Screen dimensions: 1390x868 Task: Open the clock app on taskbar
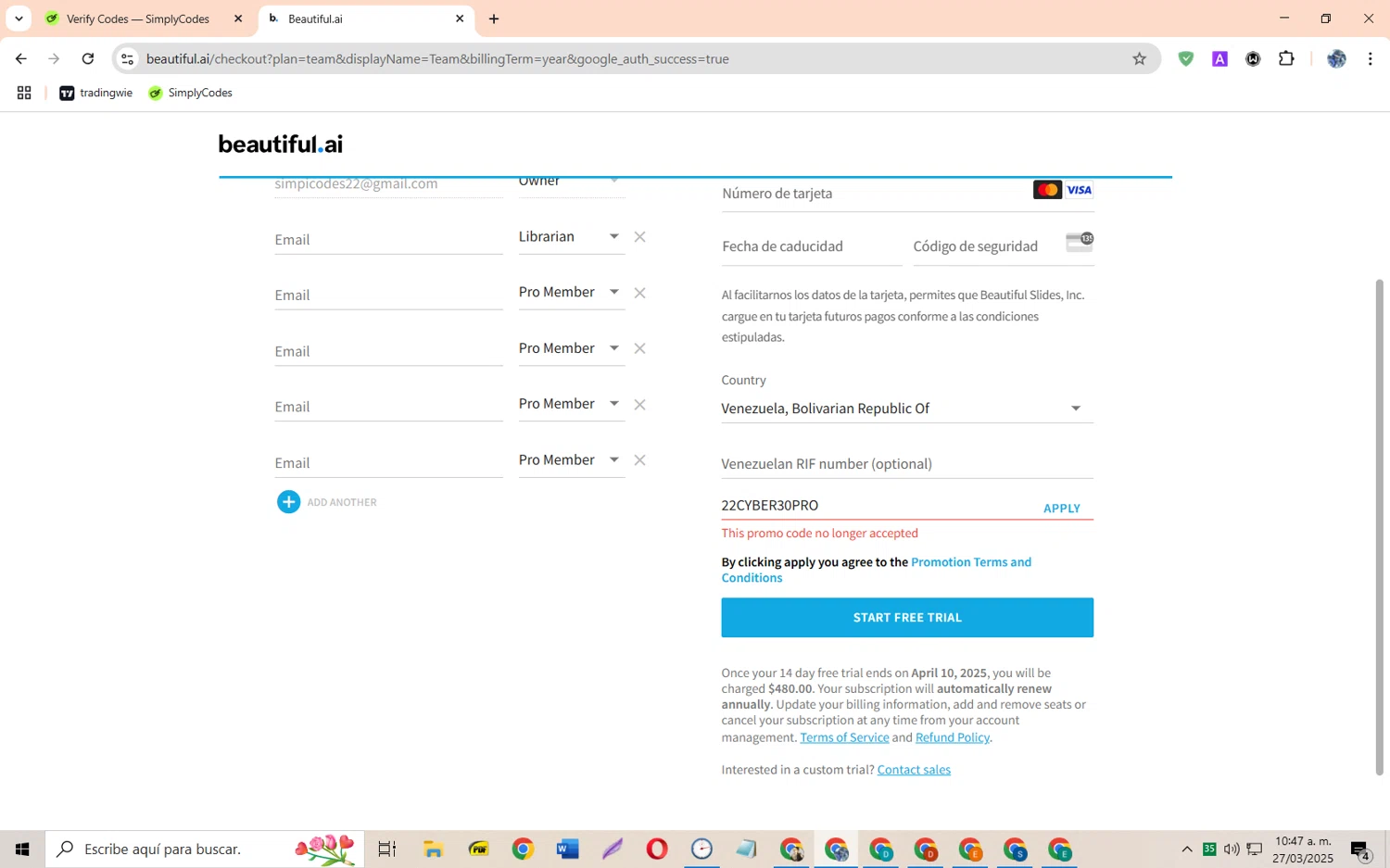(701, 849)
